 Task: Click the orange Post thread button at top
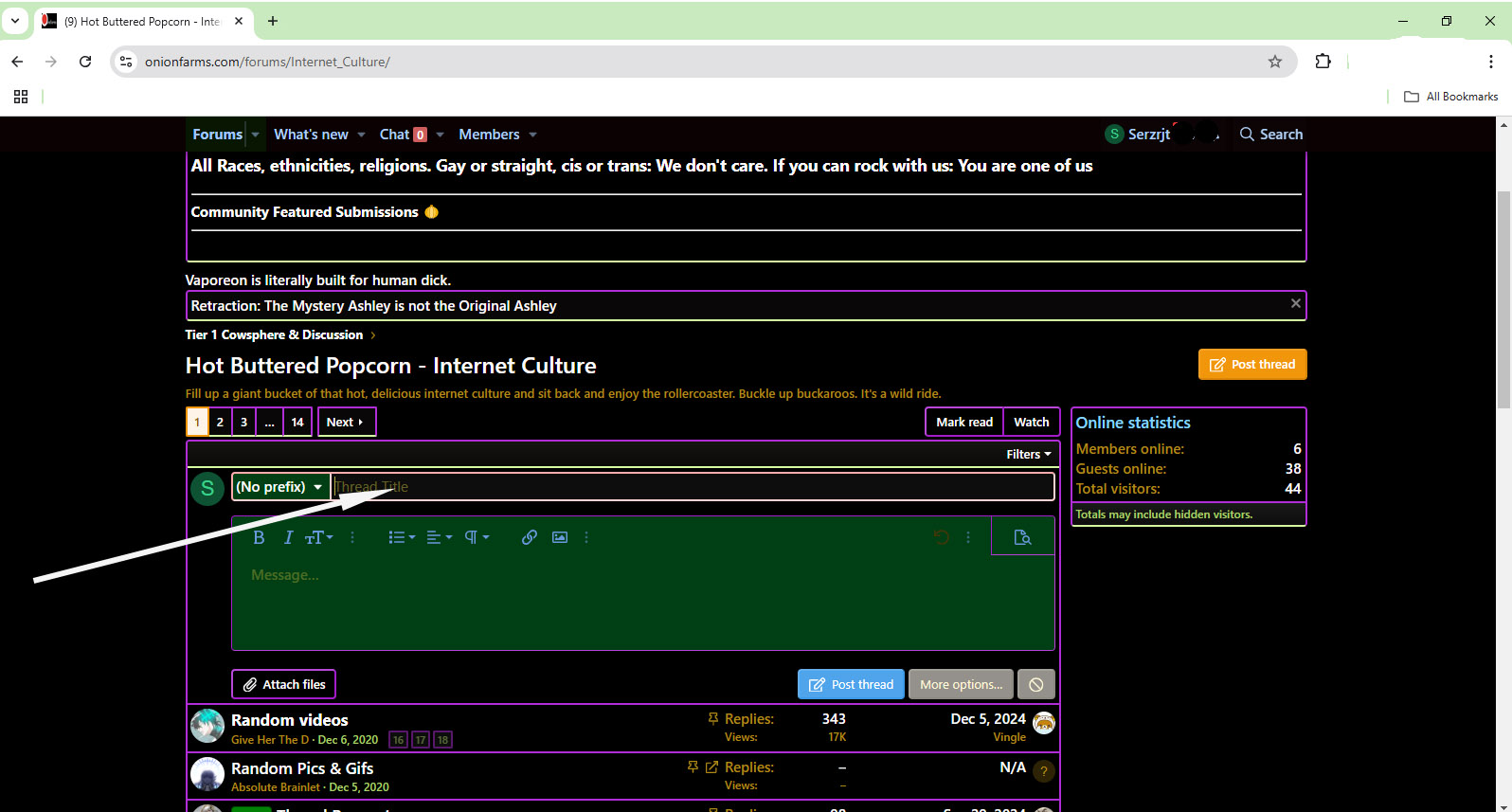pos(1252,365)
